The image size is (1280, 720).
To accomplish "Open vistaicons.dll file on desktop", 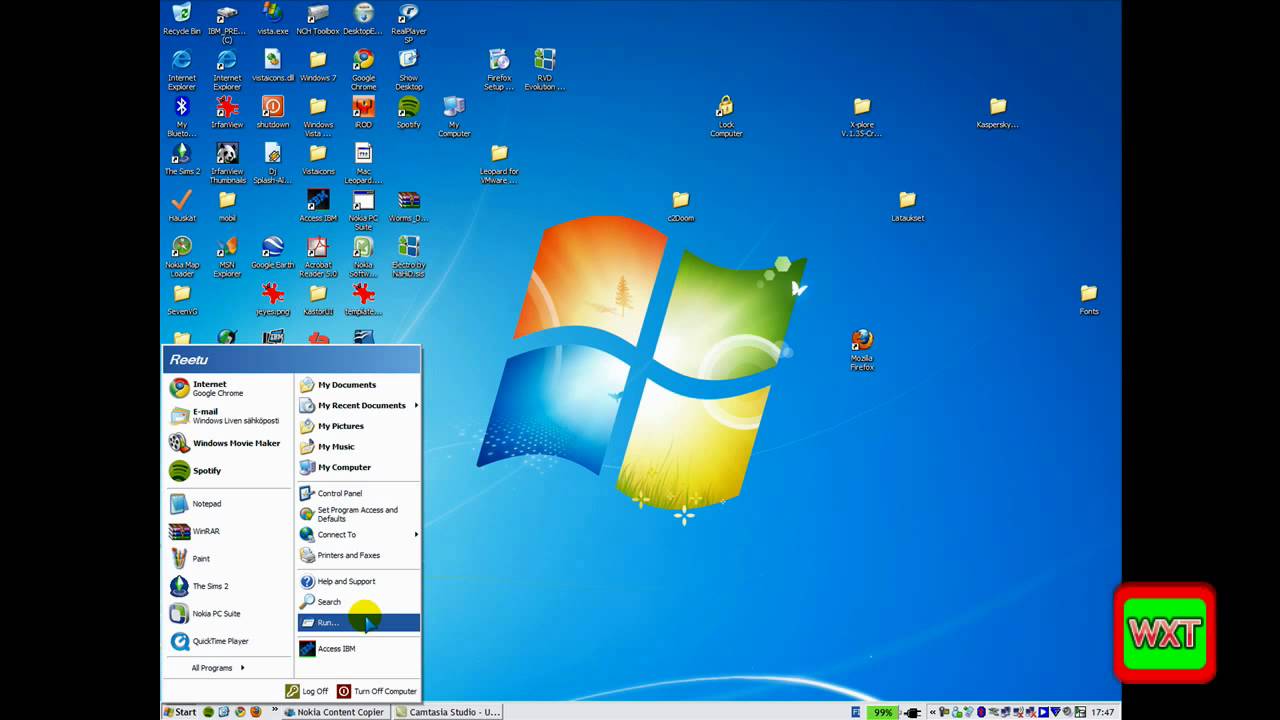I will [272, 65].
